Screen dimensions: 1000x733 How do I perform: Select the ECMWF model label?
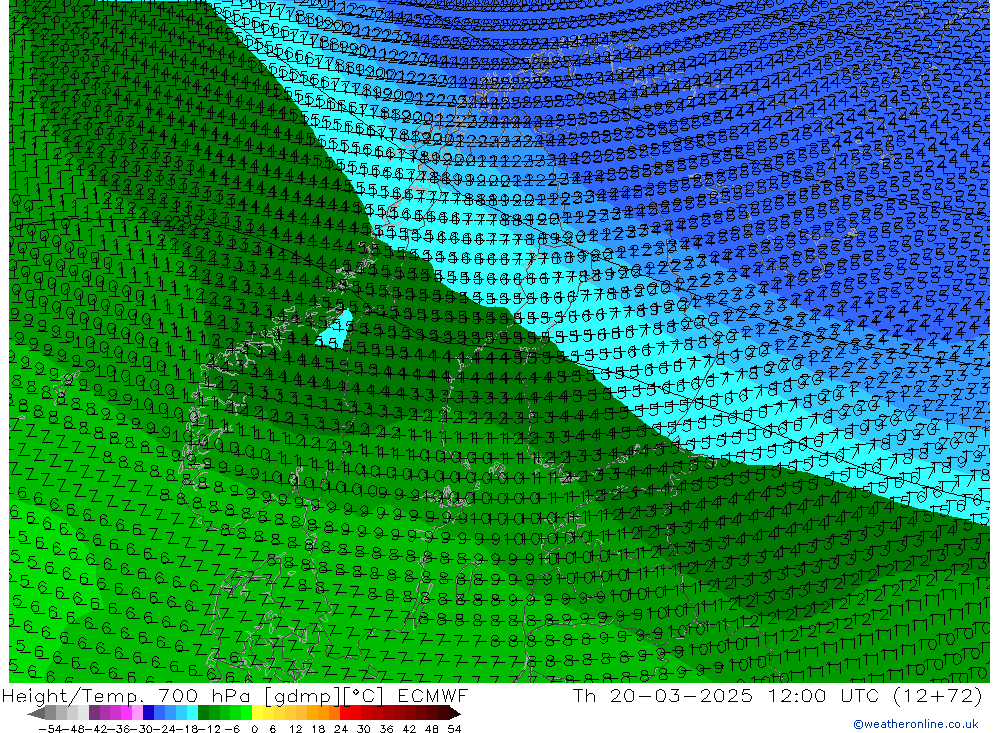point(432,695)
